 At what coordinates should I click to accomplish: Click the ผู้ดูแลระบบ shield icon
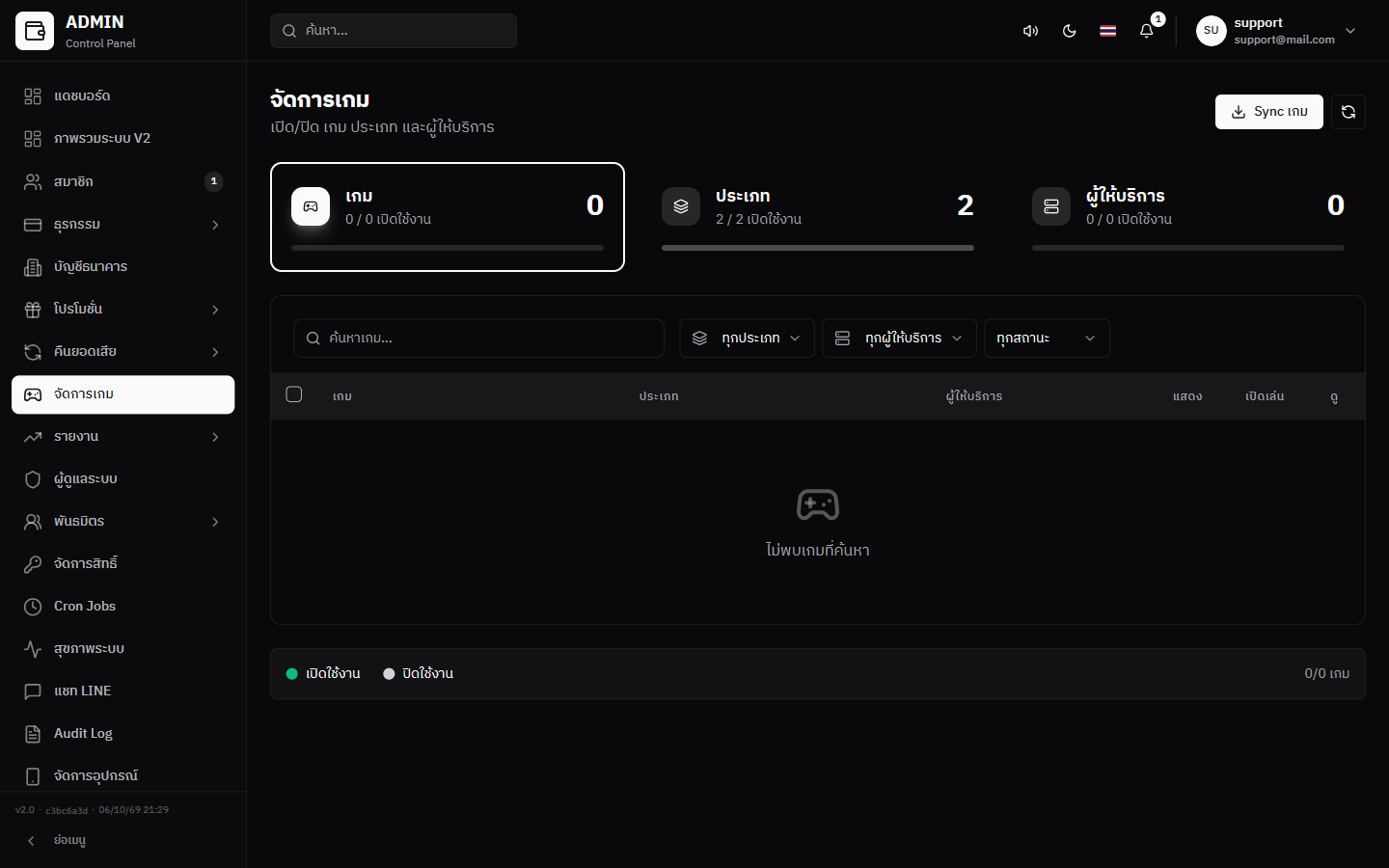coord(33,479)
